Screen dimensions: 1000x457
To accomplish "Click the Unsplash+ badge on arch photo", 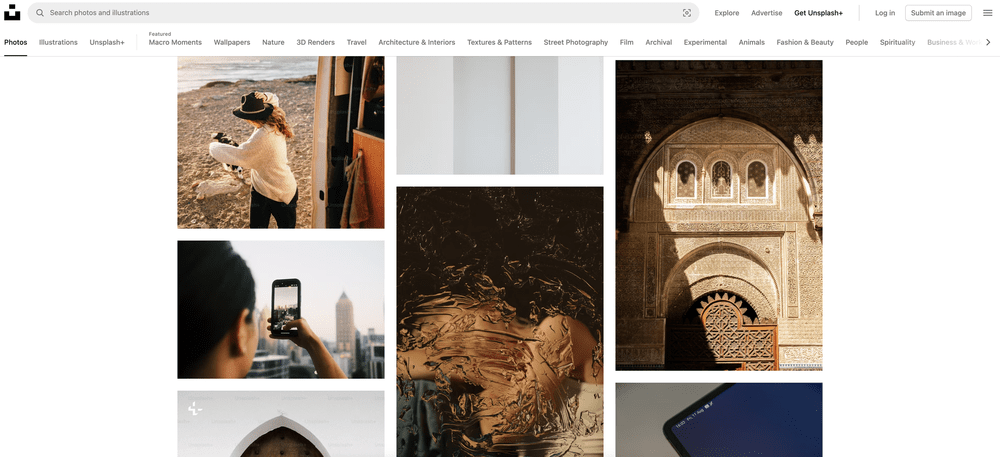I will [x=195, y=409].
